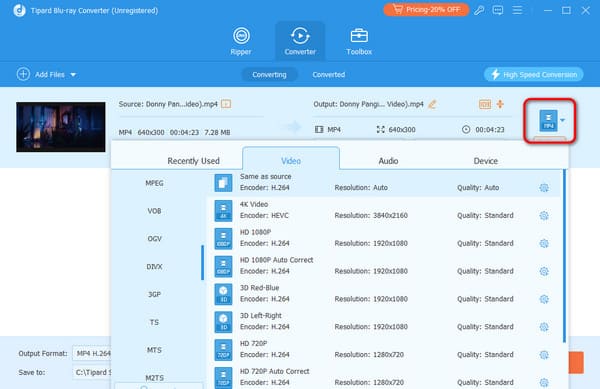Open the hamburger menu icon

click(x=517, y=10)
